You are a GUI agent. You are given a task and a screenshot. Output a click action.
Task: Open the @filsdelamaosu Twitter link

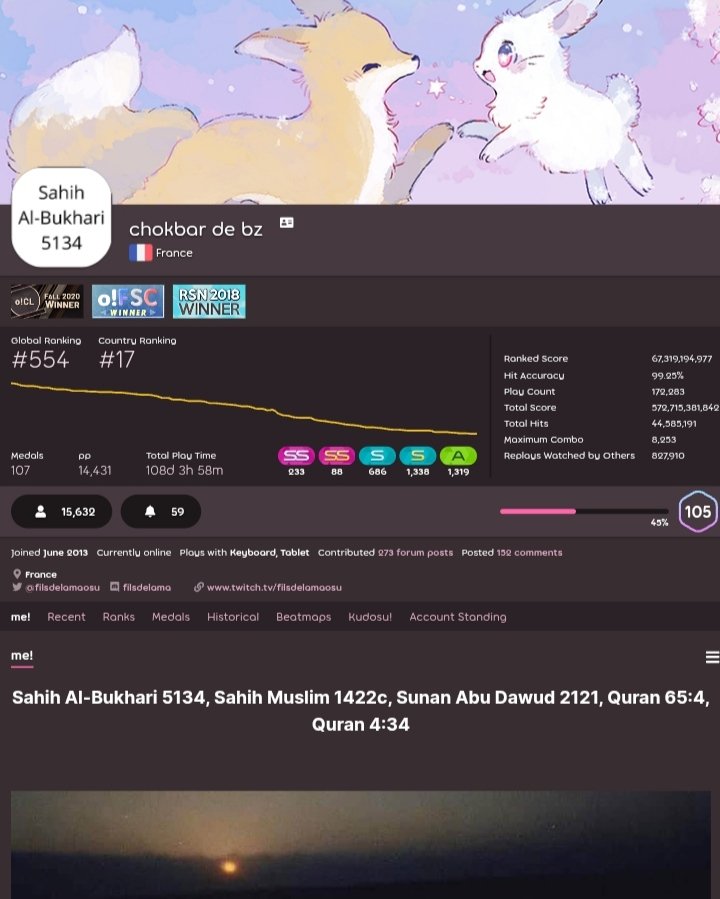62,587
